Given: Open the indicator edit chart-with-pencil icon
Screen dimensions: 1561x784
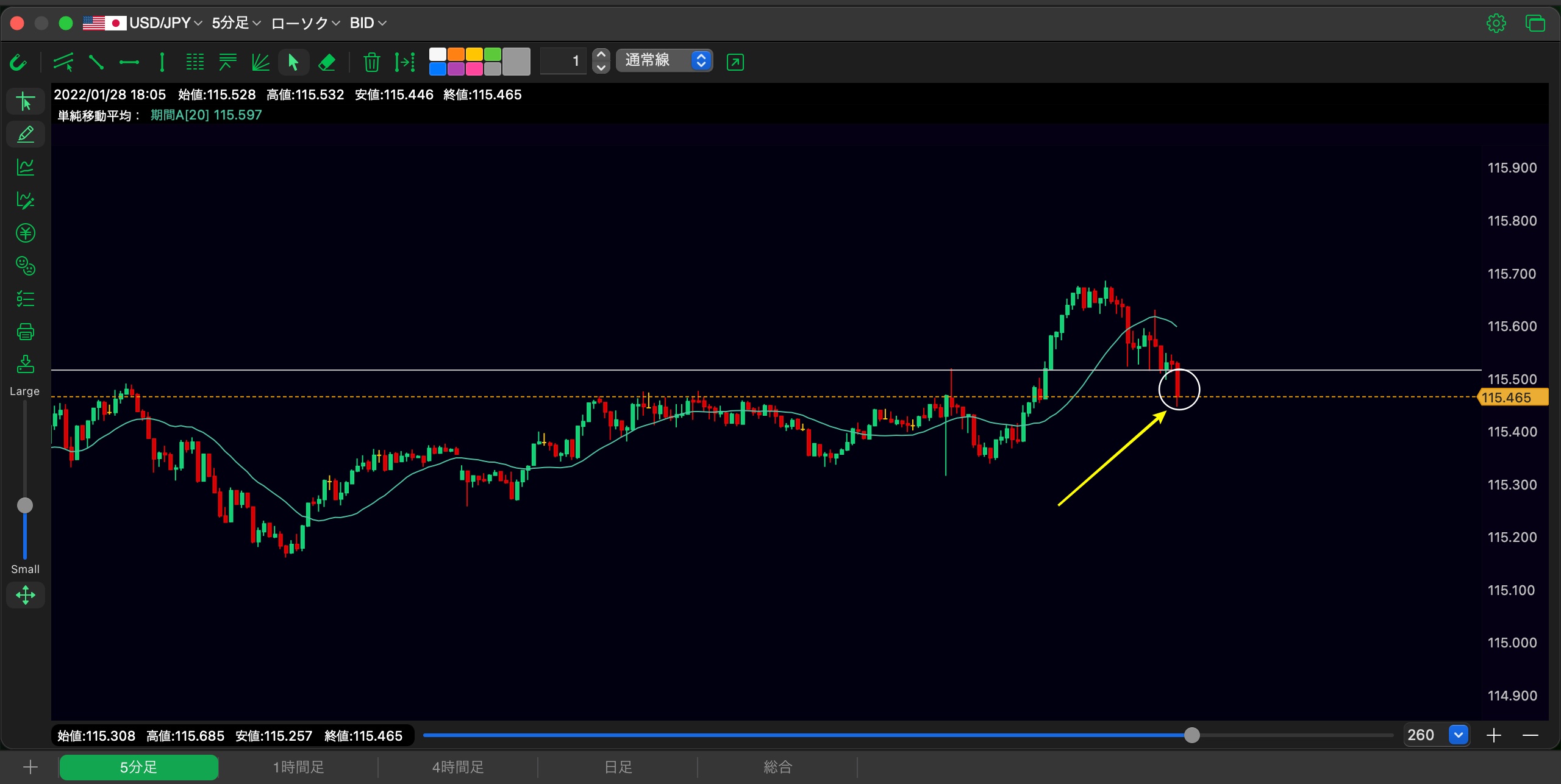Looking at the screenshot, I should 26,200.
